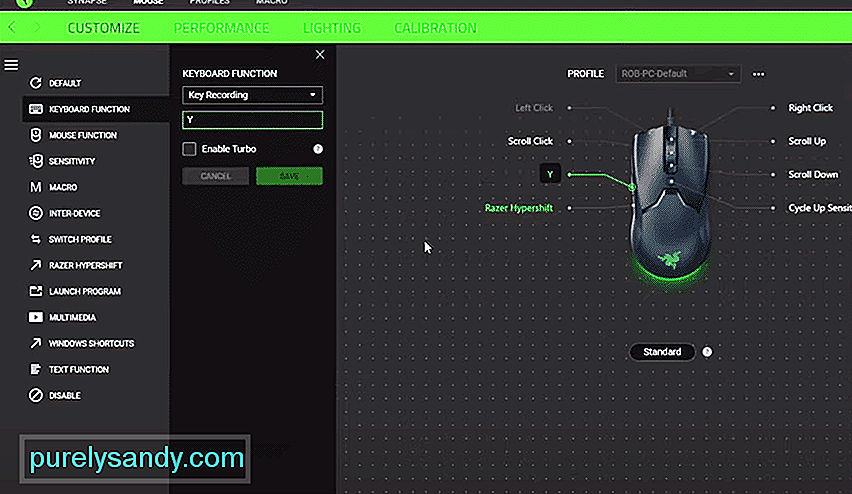Click the Windows Shortcuts arrow icon
This screenshot has height=494, width=852.
coord(36,343)
